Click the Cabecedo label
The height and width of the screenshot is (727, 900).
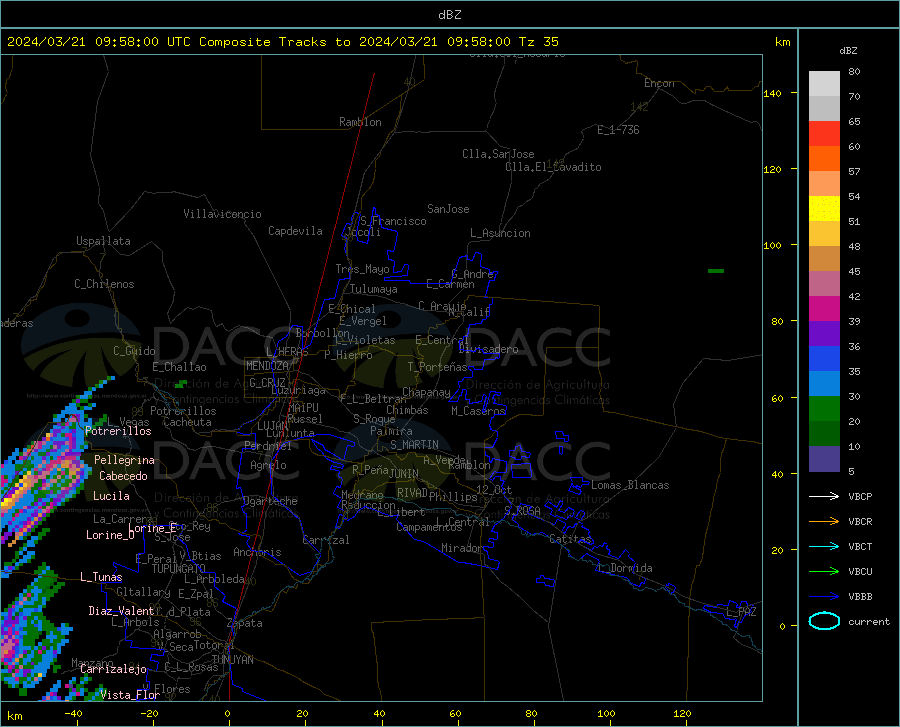pyautogui.click(x=123, y=476)
